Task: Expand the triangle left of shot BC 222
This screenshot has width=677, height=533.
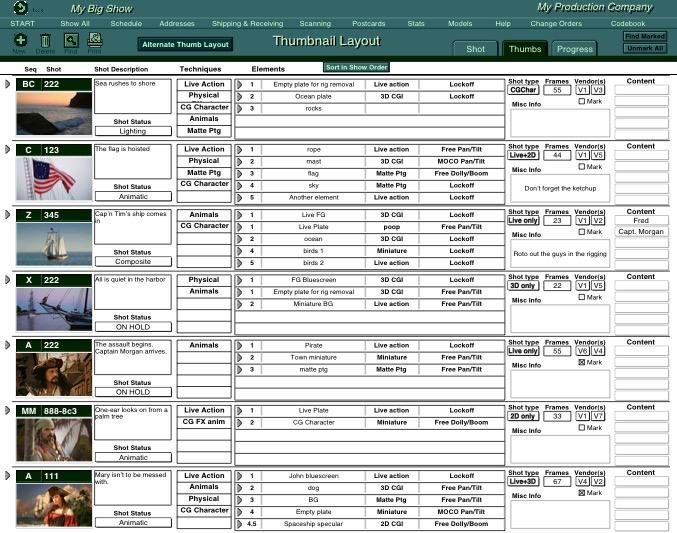Action: (8, 84)
